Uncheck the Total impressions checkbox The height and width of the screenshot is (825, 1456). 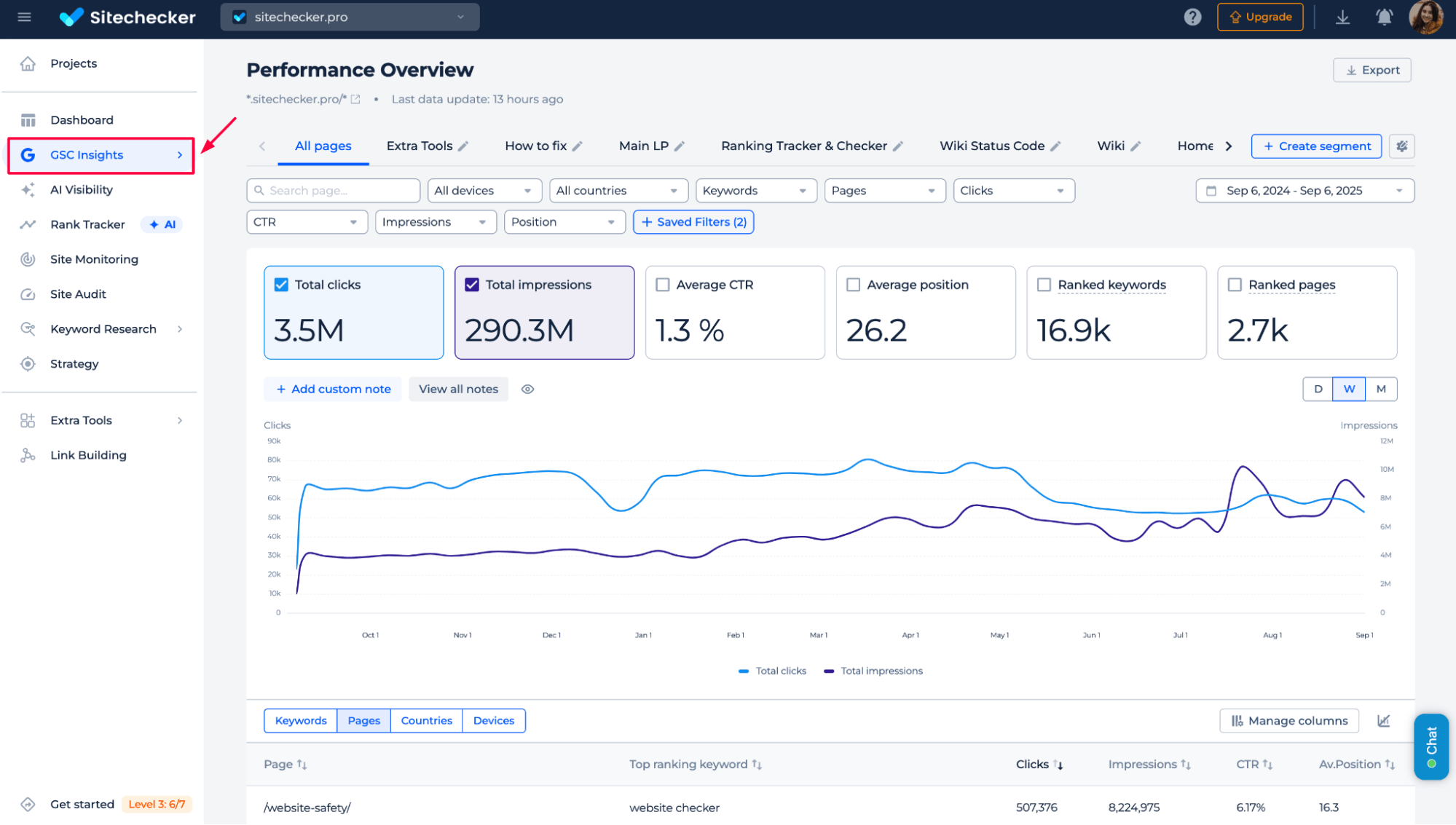coord(472,285)
